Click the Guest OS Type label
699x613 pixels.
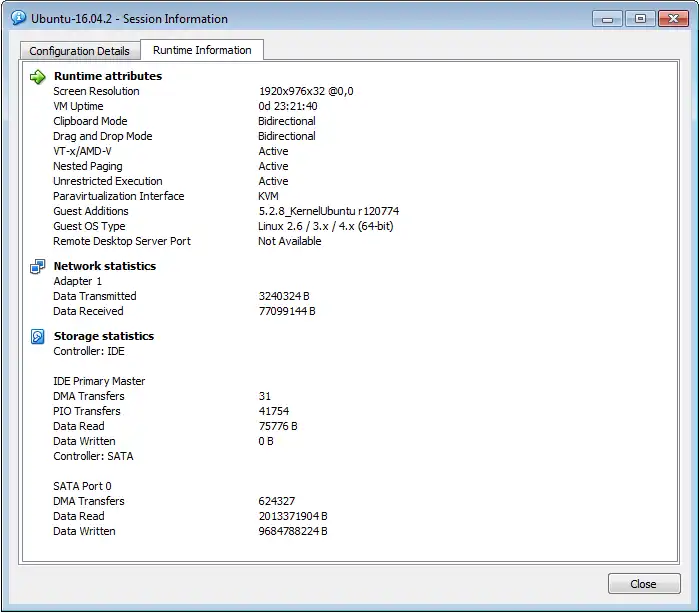pyautogui.click(x=89, y=226)
